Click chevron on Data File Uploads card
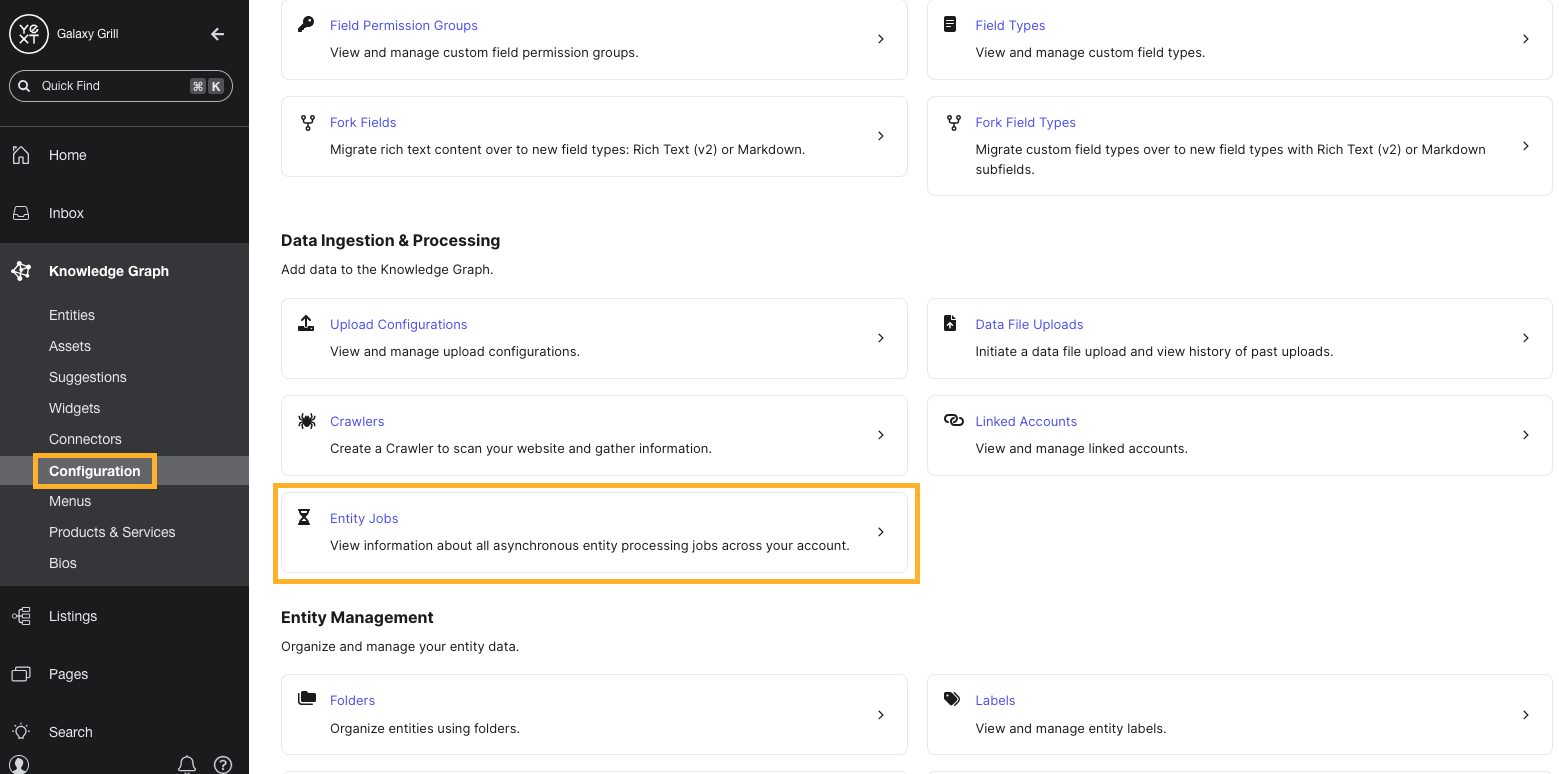This screenshot has height=774, width=1559. [x=1525, y=338]
